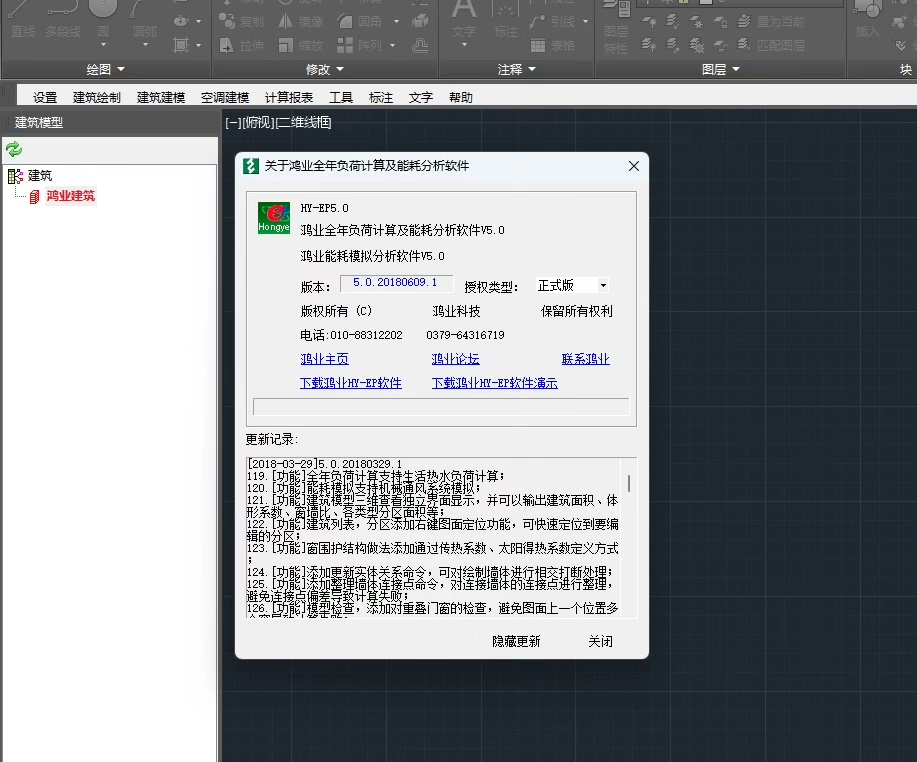Open 图层特性 layer properties
This screenshot has width=917, height=762.
(x=616, y=28)
